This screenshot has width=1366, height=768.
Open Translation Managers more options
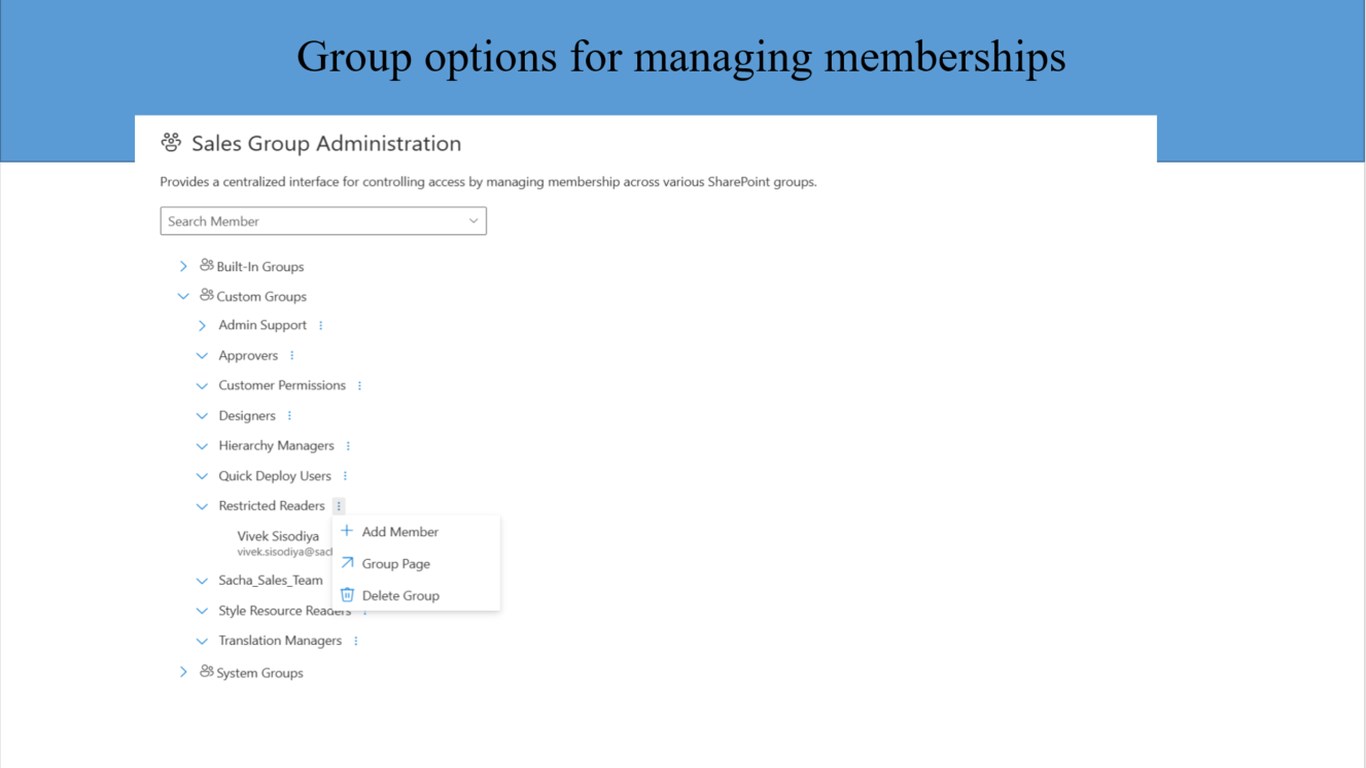pos(356,641)
